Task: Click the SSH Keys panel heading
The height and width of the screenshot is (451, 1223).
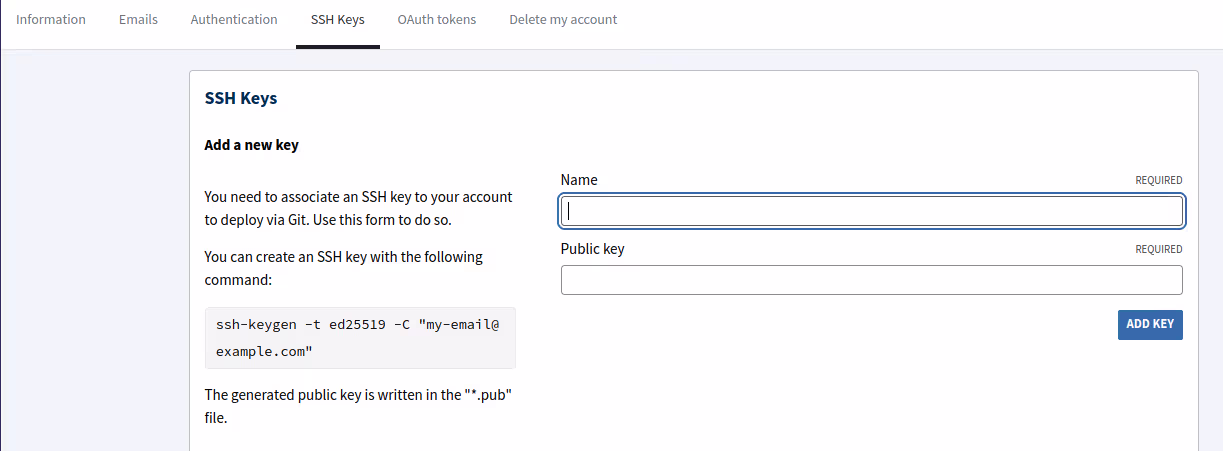Action: pyautogui.click(x=241, y=98)
